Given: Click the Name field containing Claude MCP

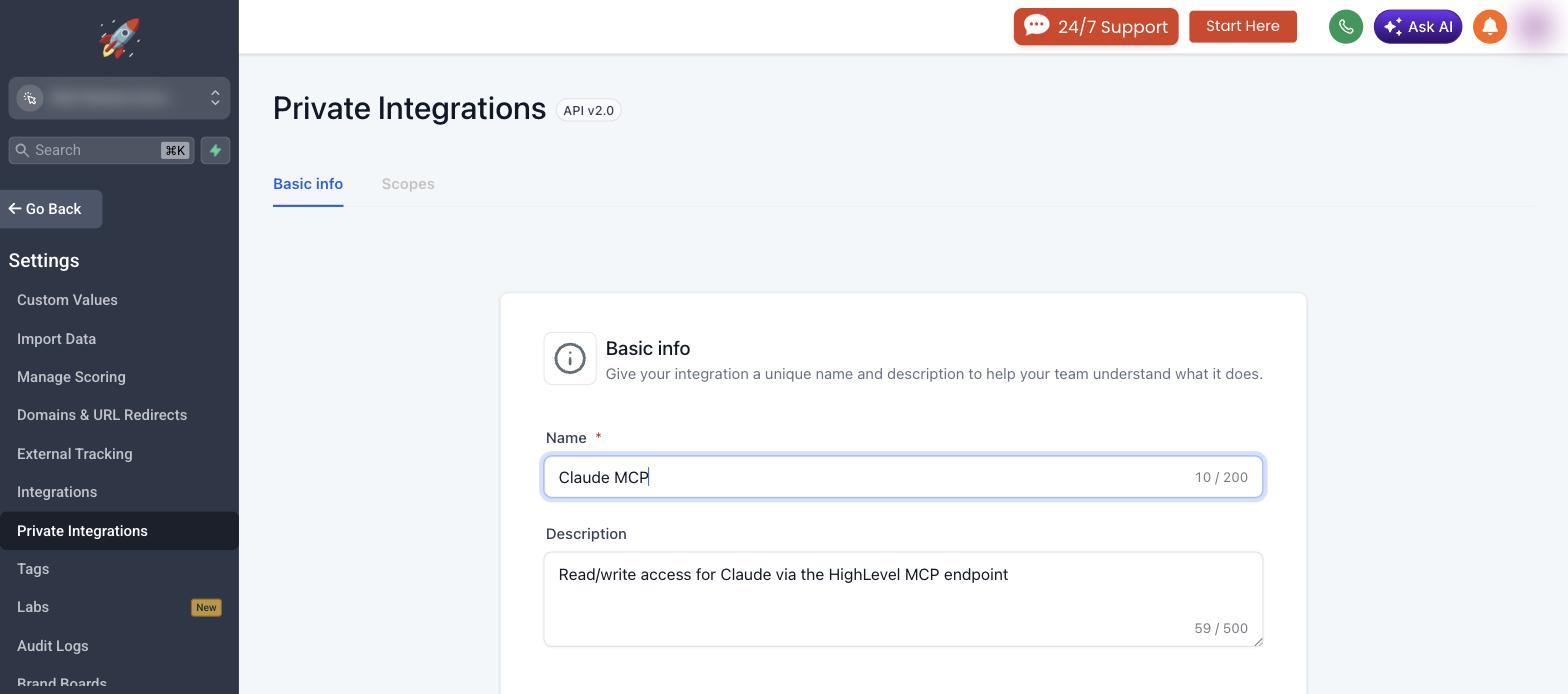Looking at the screenshot, I should point(903,477).
